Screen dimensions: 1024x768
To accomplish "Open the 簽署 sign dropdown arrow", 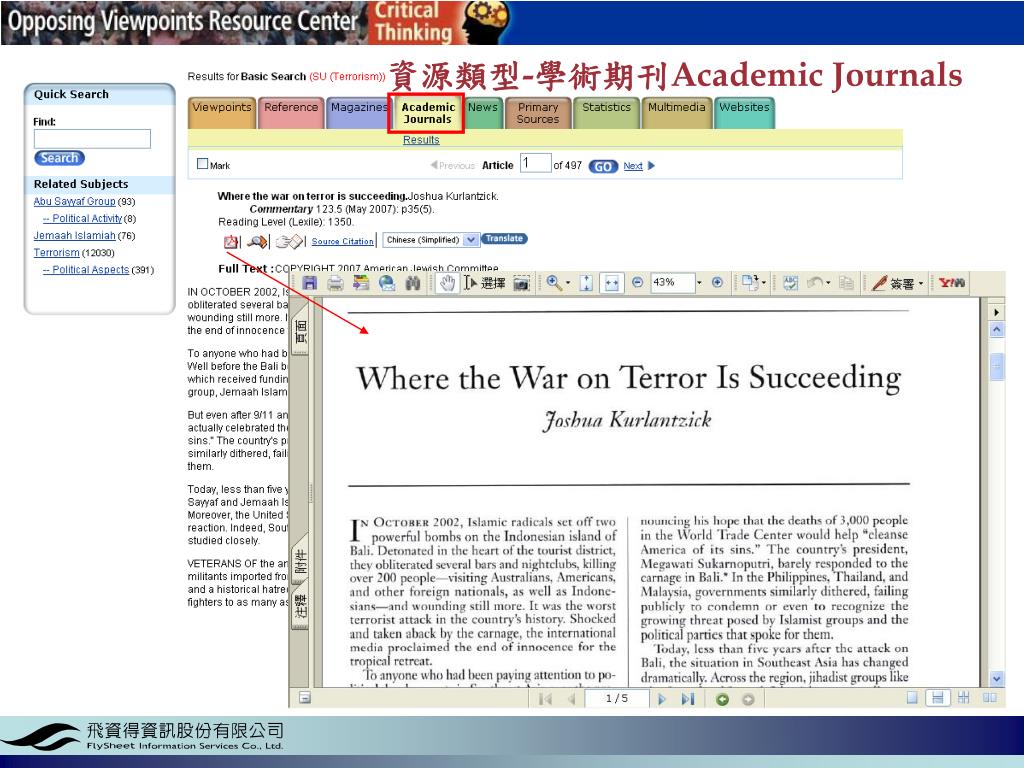I will click(x=921, y=283).
